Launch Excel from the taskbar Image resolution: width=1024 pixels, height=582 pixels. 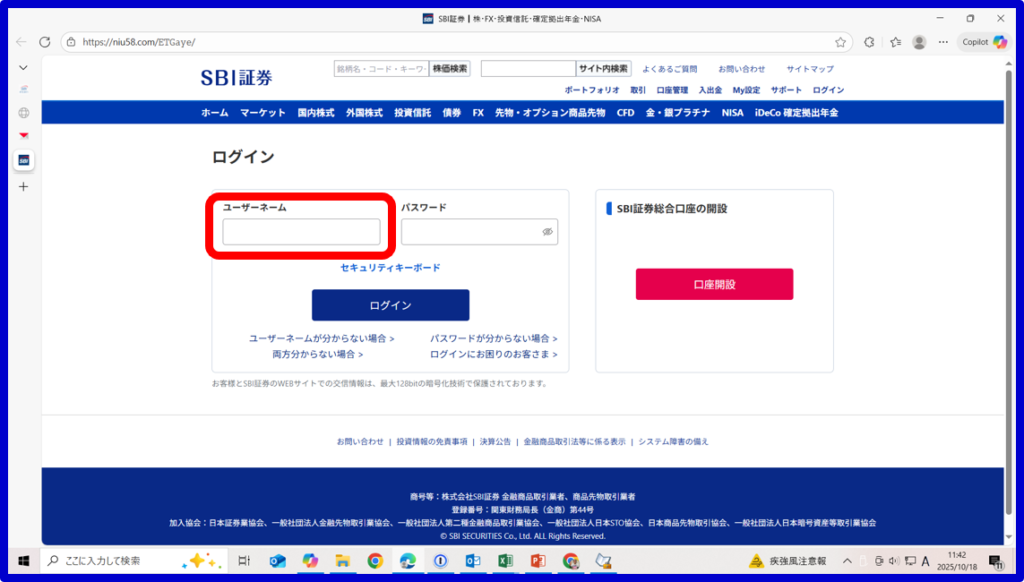[505, 561]
